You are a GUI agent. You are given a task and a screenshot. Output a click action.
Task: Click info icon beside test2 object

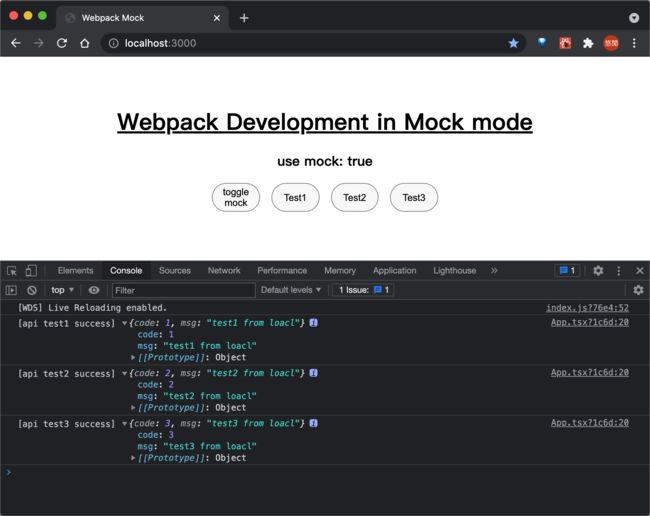pyautogui.click(x=313, y=373)
